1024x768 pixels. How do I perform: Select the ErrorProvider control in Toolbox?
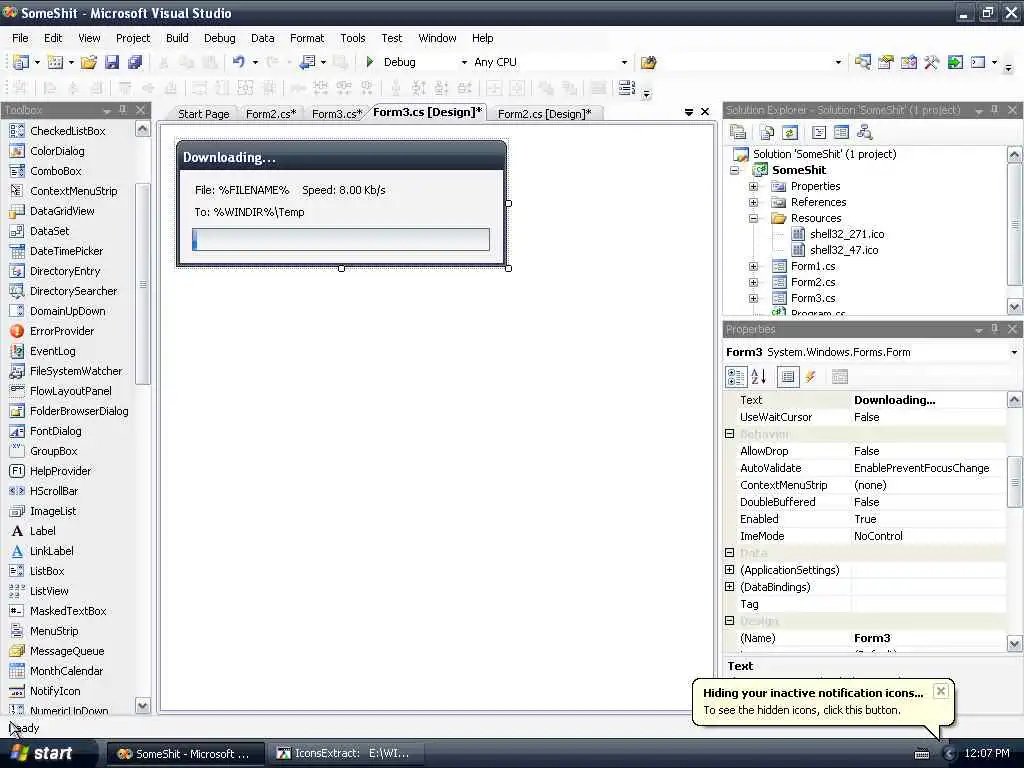coord(62,331)
